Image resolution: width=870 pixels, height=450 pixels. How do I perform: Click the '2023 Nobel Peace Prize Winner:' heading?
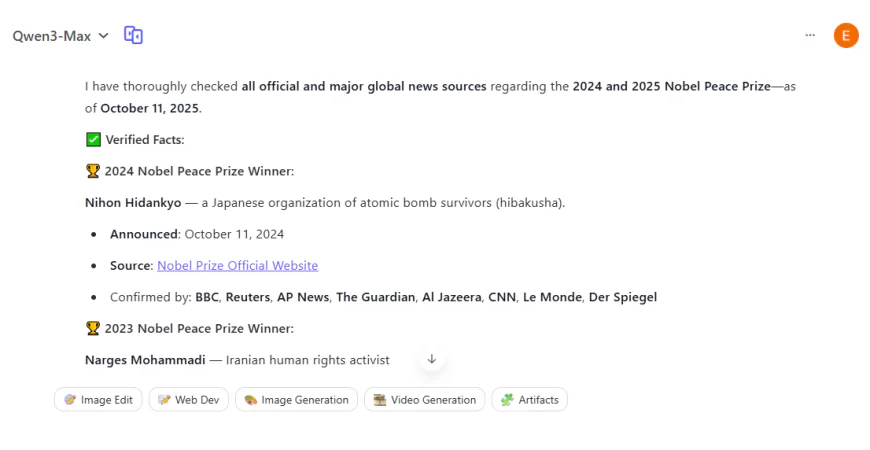[199, 328]
